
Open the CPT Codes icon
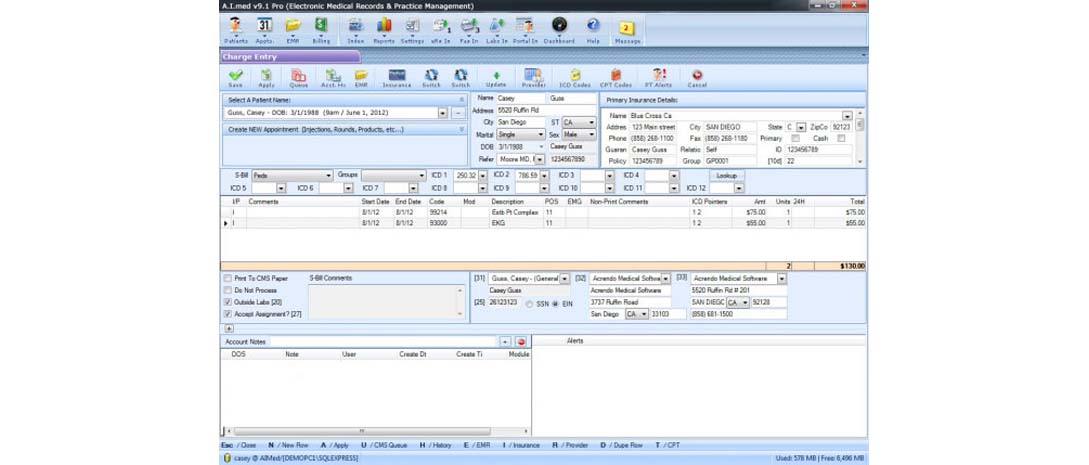click(616, 77)
